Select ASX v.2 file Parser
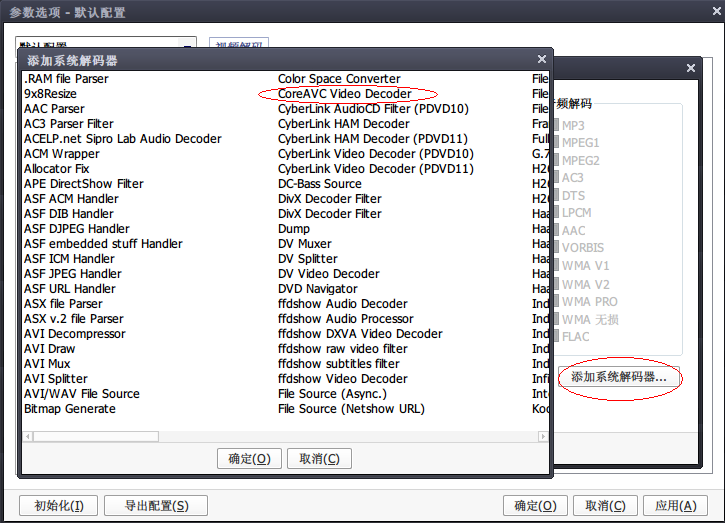Image resolution: width=725 pixels, height=523 pixels. 74,319
